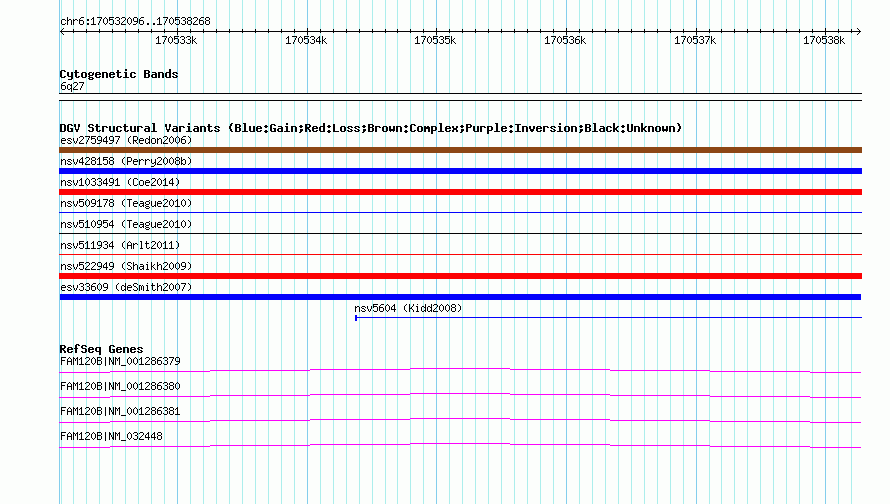Image resolution: width=890 pixels, height=504 pixels.
Task: Click the nsv510954 (Teague2010) label
Action: pyautogui.click(x=126, y=224)
